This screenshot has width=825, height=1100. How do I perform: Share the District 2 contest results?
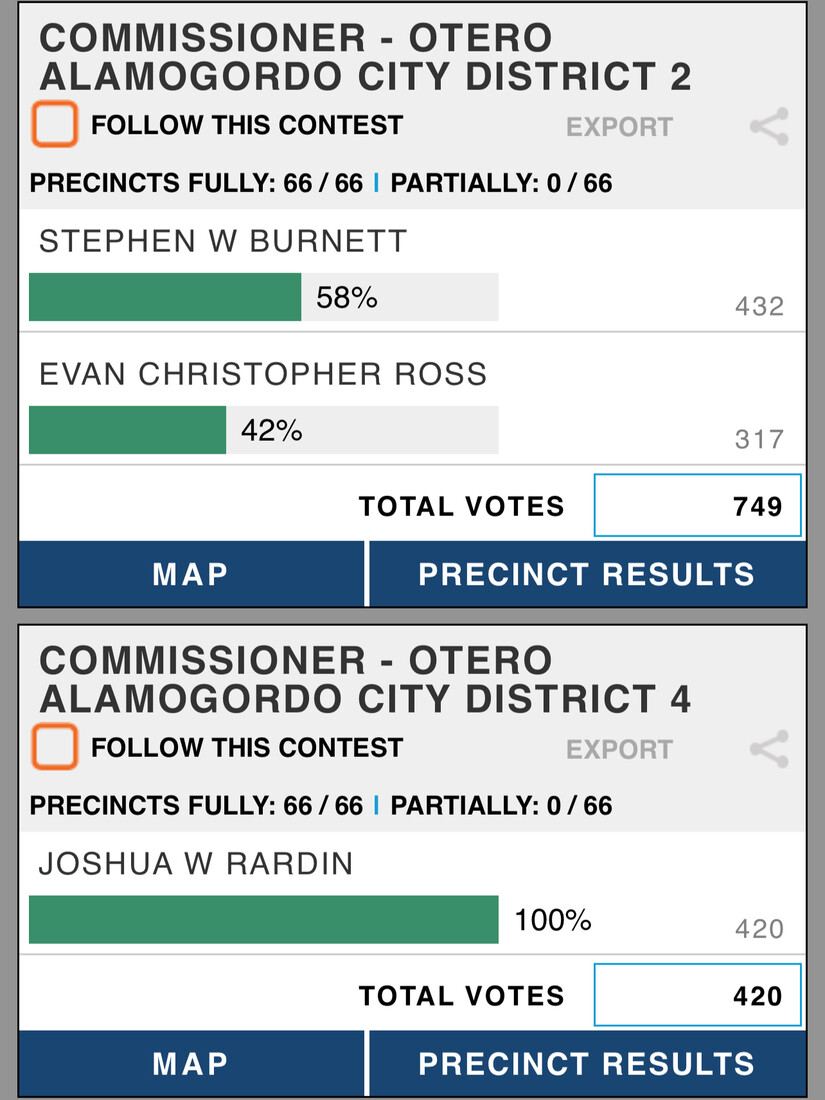click(769, 127)
